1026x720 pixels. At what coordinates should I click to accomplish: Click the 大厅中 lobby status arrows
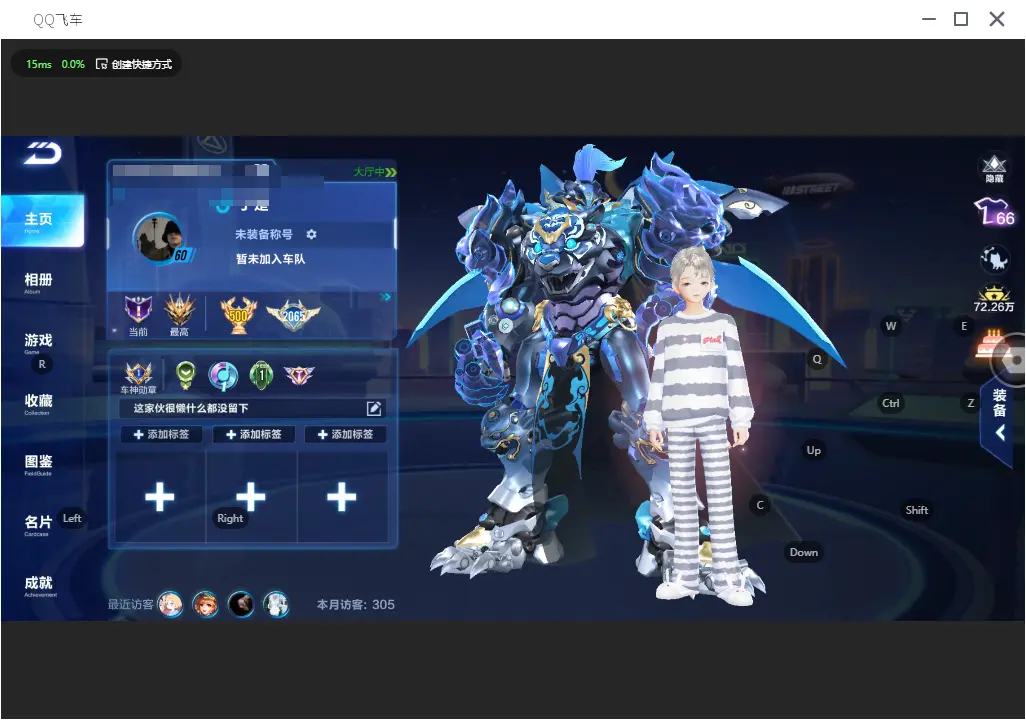tap(375, 171)
